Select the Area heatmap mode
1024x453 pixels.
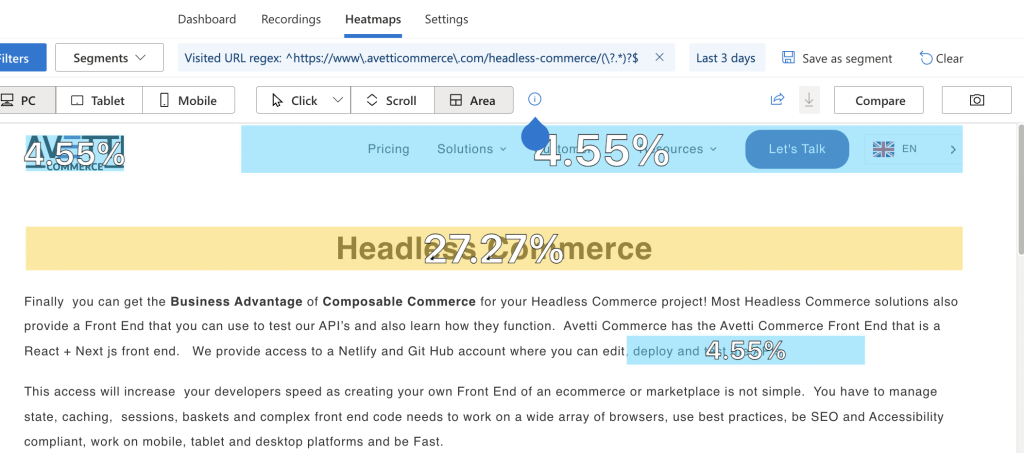click(x=473, y=101)
